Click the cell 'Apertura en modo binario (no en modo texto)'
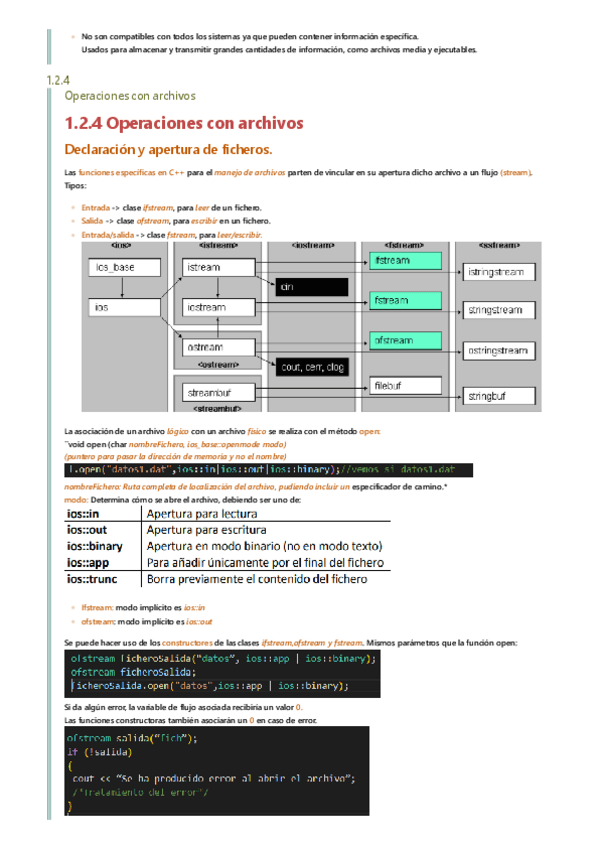The height and width of the screenshot is (848, 600). tap(265, 546)
